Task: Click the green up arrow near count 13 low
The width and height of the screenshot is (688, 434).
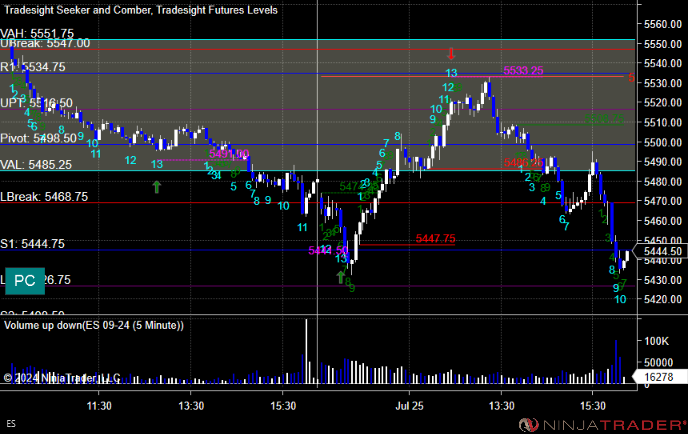Action: click(341, 277)
